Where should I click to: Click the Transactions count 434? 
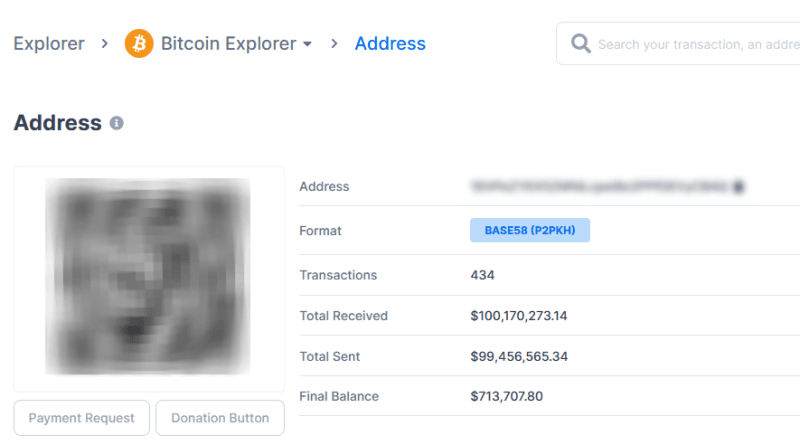[x=482, y=275]
